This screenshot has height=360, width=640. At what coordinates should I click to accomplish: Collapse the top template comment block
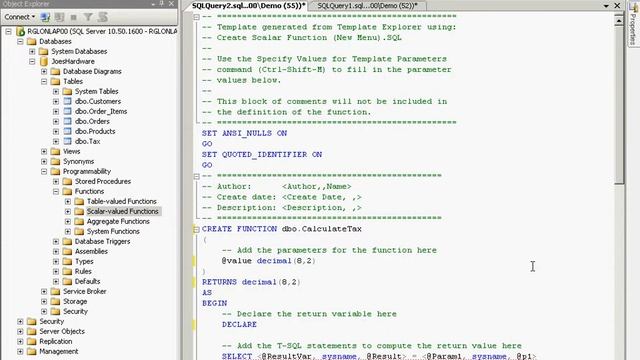click(x=196, y=17)
